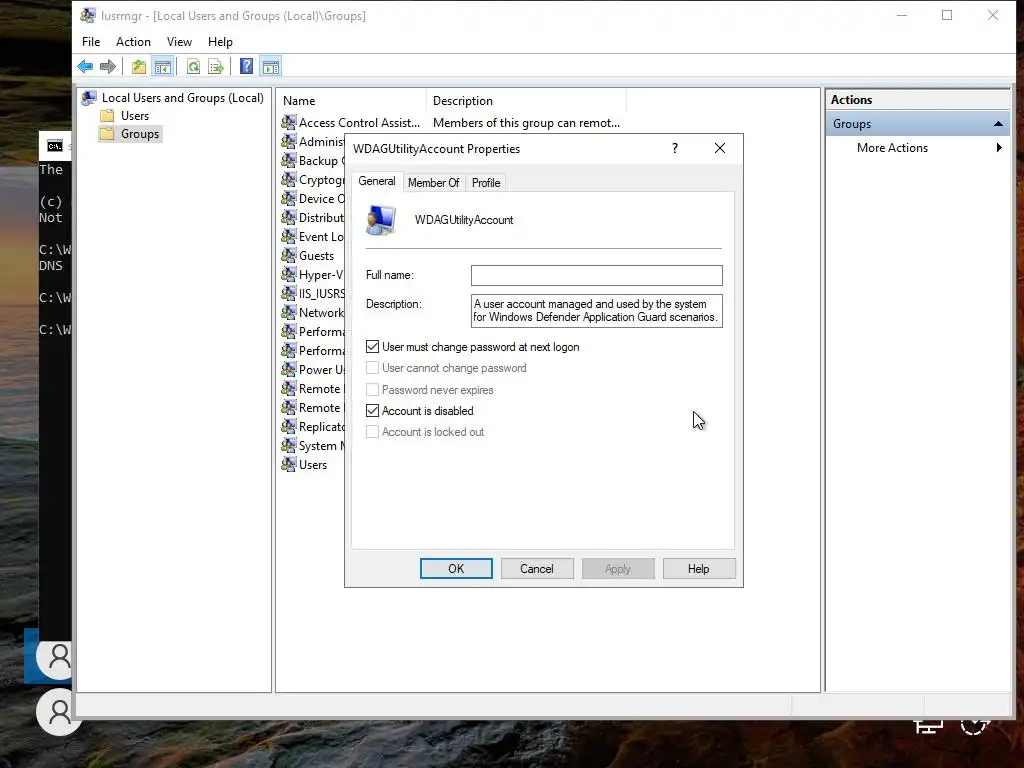Image resolution: width=1024 pixels, height=768 pixels.
Task: Toggle 'Password never expires' checkbox
Action: pyautogui.click(x=372, y=390)
